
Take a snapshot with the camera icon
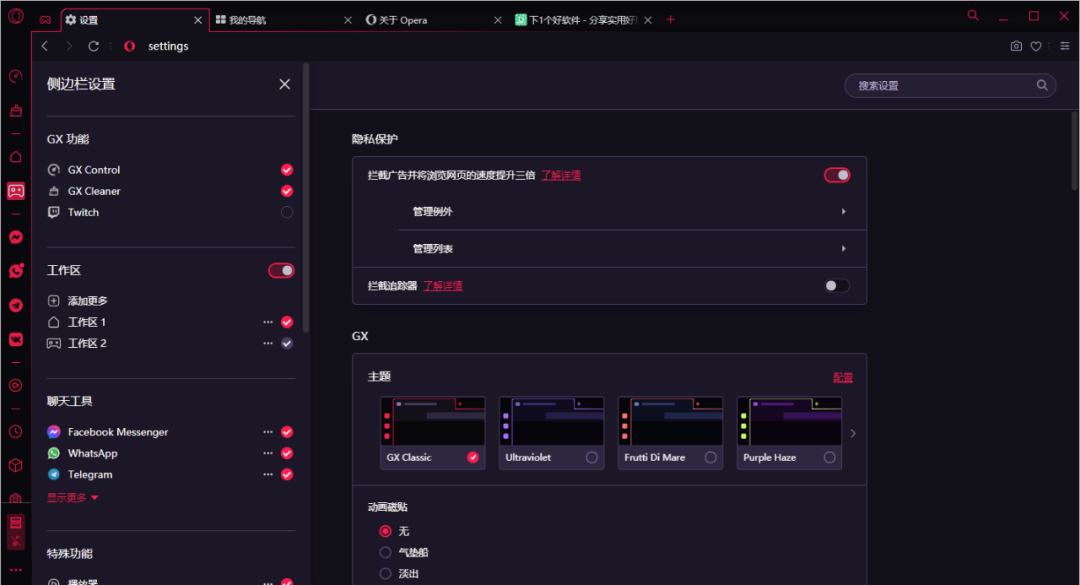point(1016,46)
